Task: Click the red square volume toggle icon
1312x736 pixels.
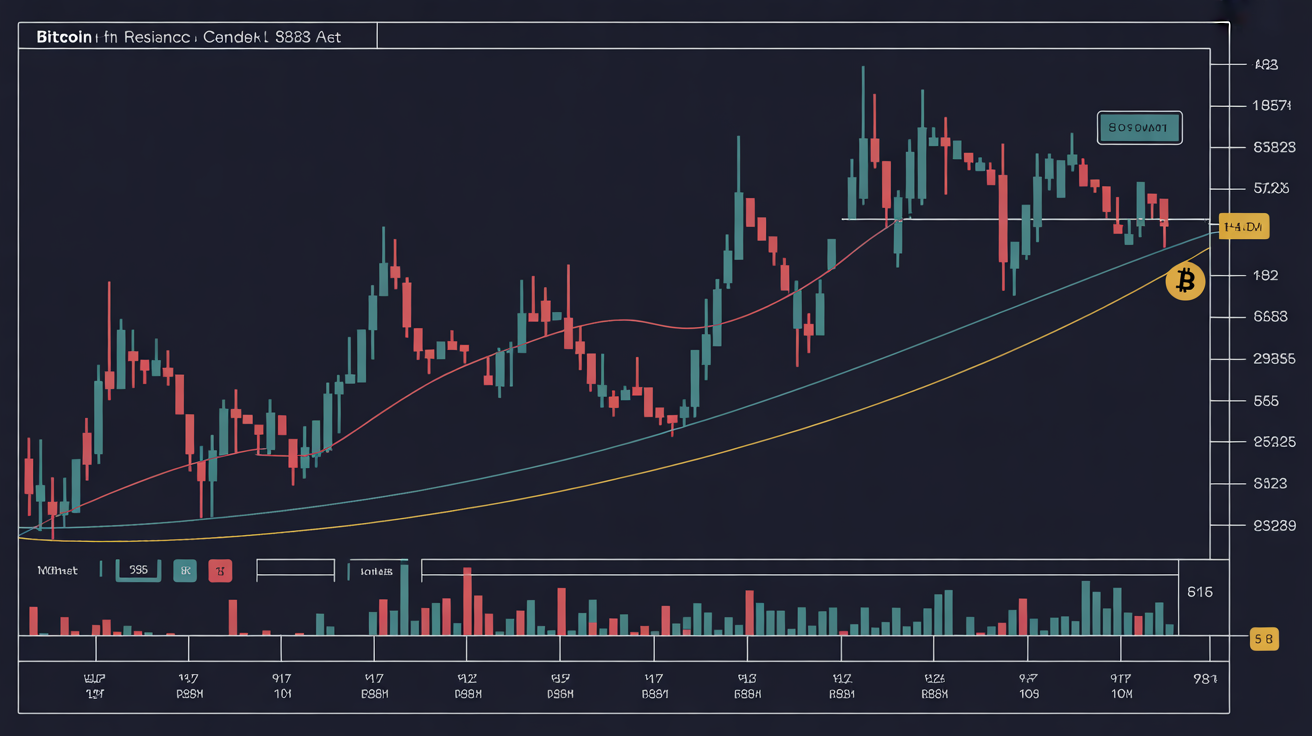Action: [x=220, y=570]
